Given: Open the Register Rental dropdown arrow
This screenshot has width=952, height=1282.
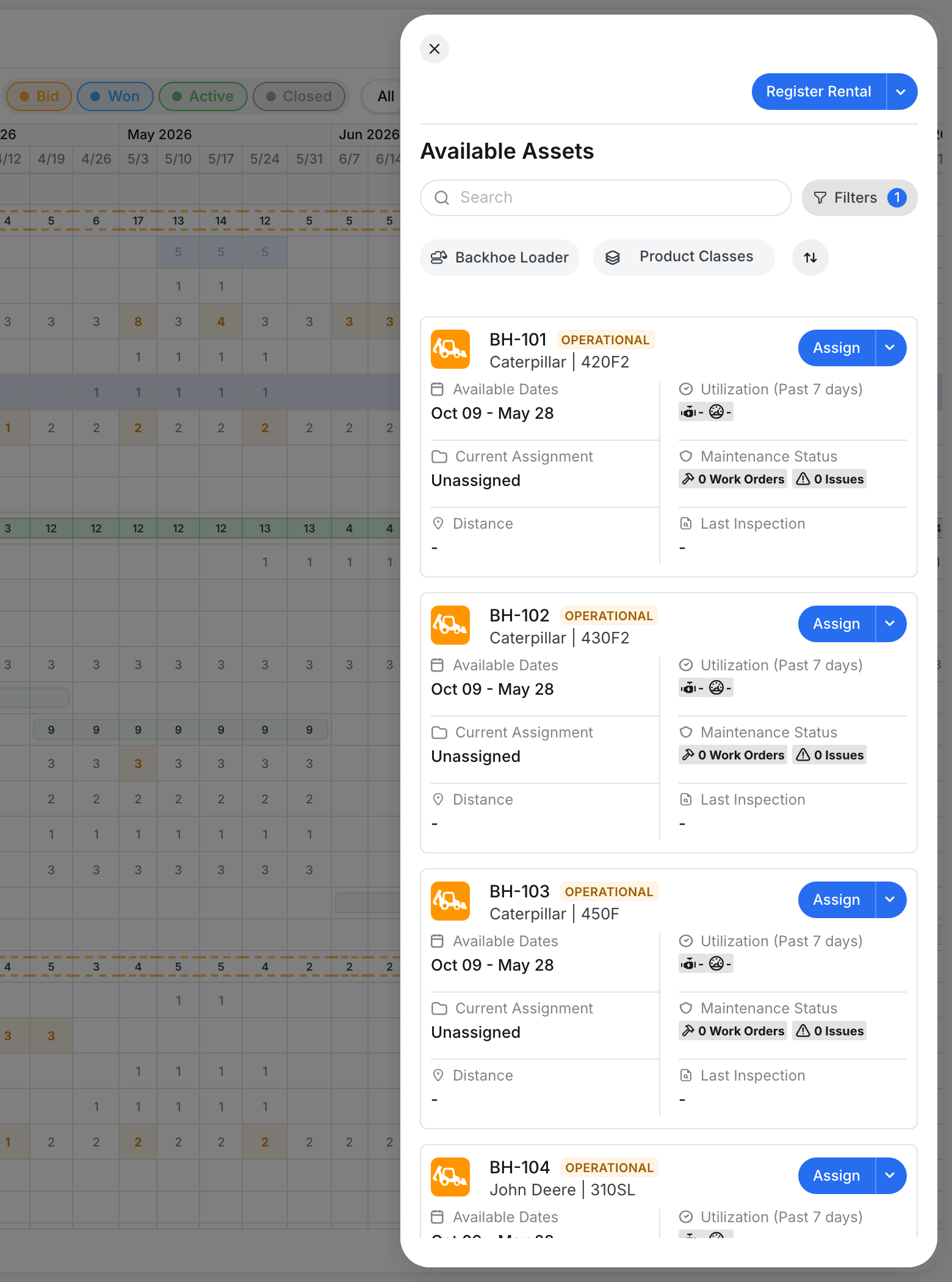Looking at the screenshot, I should 901,92.
